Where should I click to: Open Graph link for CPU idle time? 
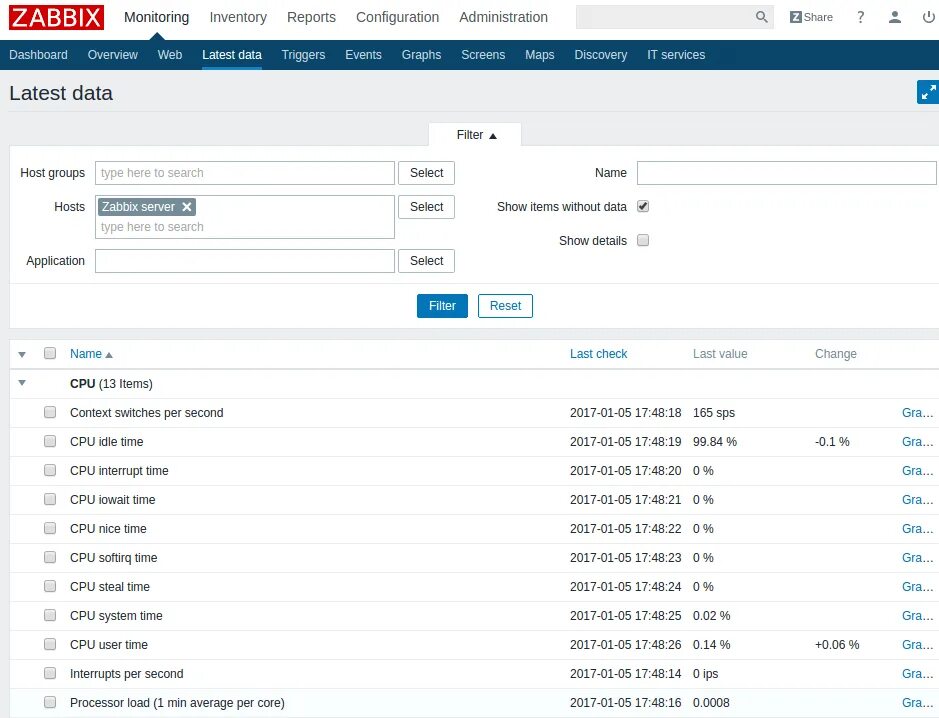(x=917, y=441)
